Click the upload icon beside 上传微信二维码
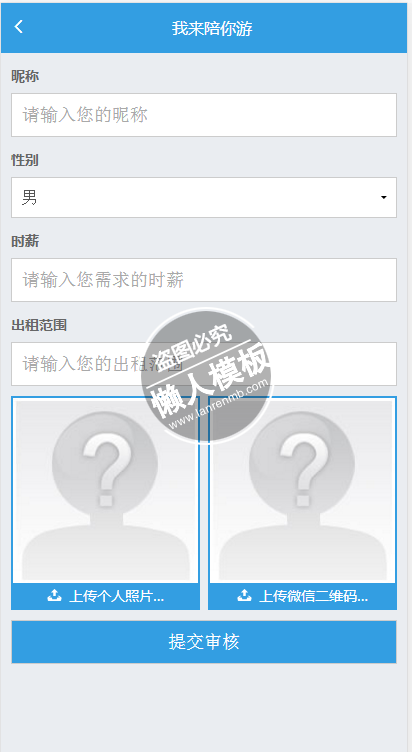The height and width of the screenshot is (752, 412). (244, 596)
